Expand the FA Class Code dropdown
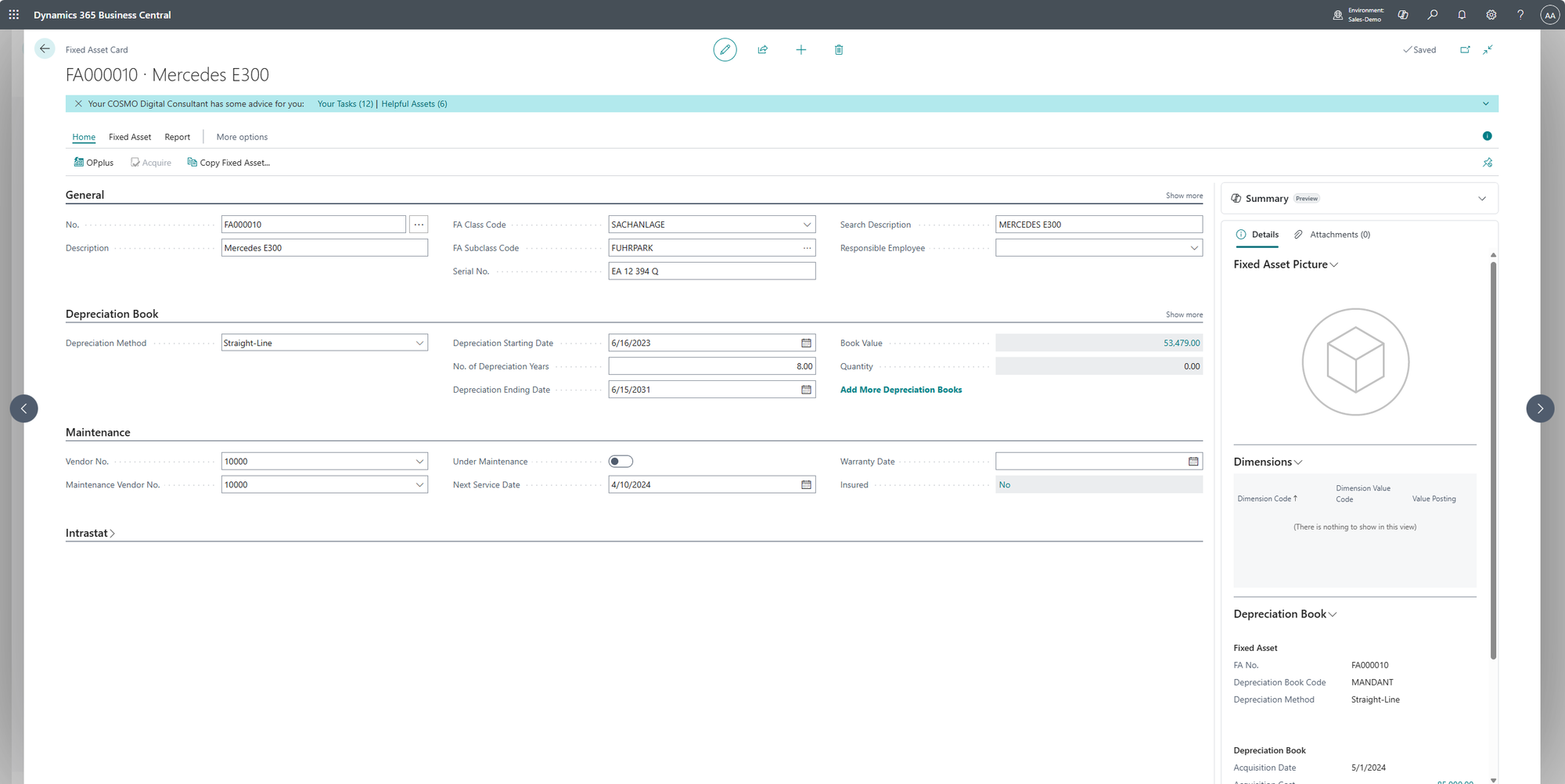Viewport: 1565px width, 784px height. click(x=807, y=225)
